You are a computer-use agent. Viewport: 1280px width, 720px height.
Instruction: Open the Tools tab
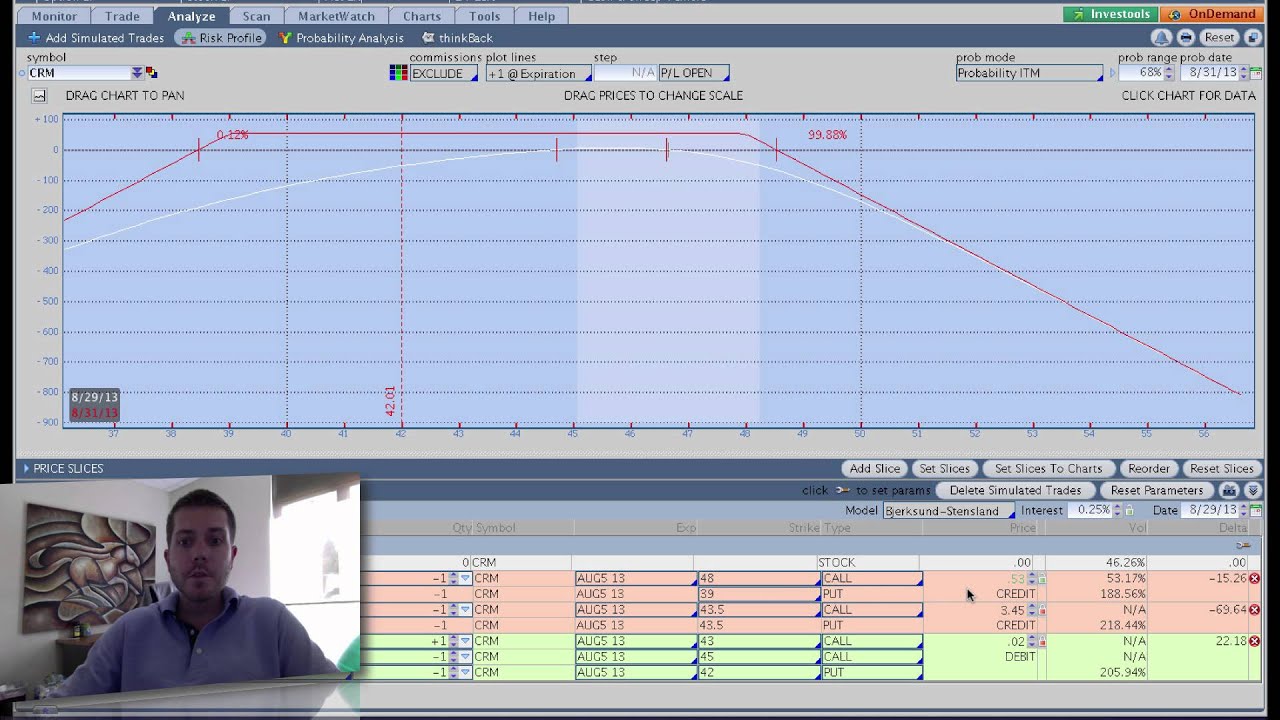coord(485,16)
